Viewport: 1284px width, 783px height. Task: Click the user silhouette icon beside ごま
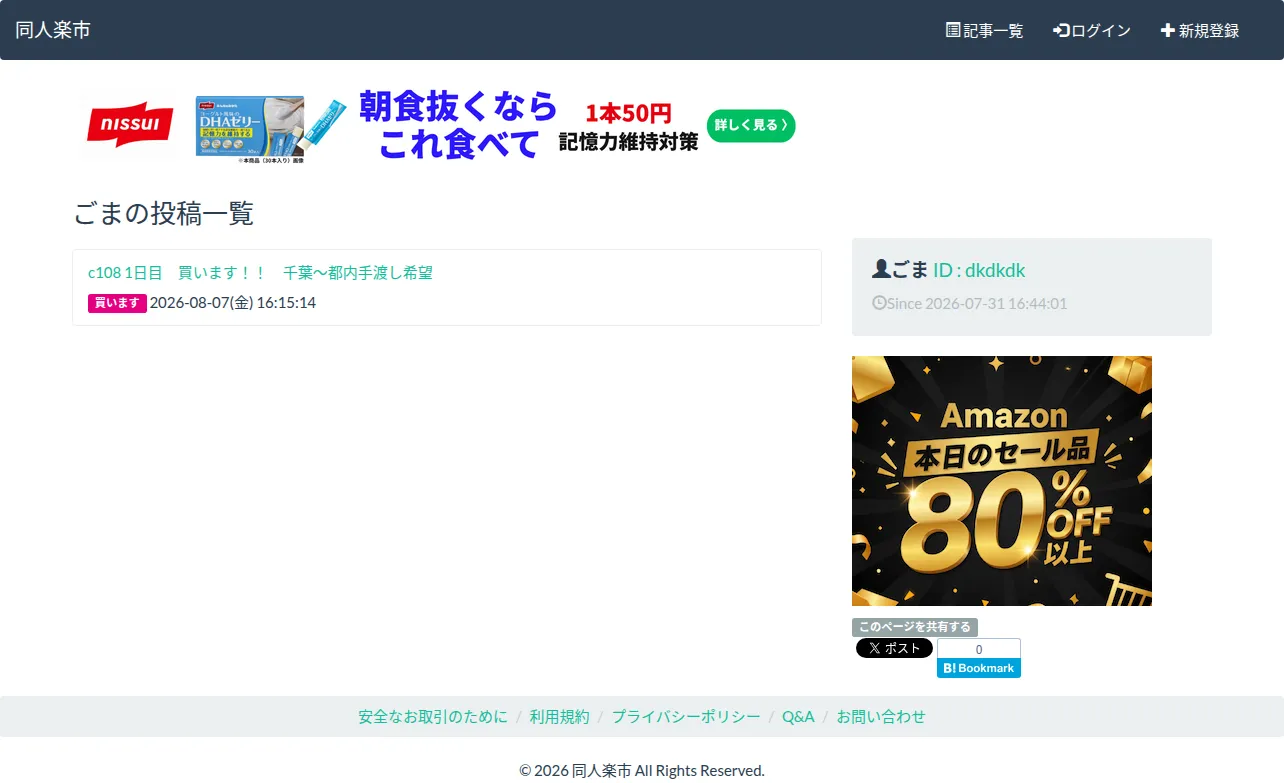[881, 269]
